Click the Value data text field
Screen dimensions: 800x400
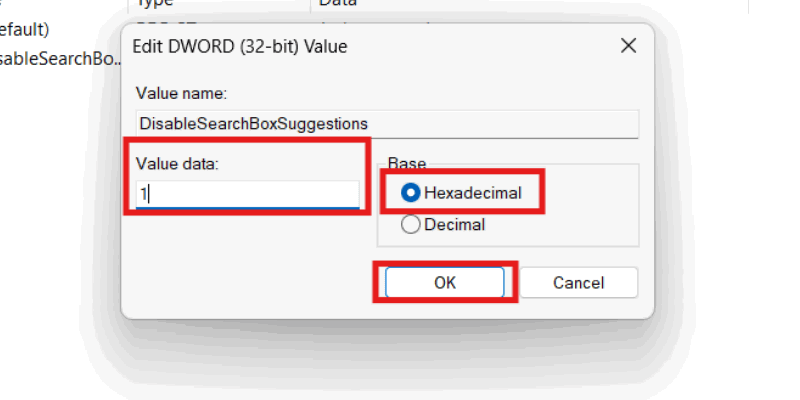pyautogui.click(x=248, y=194)
